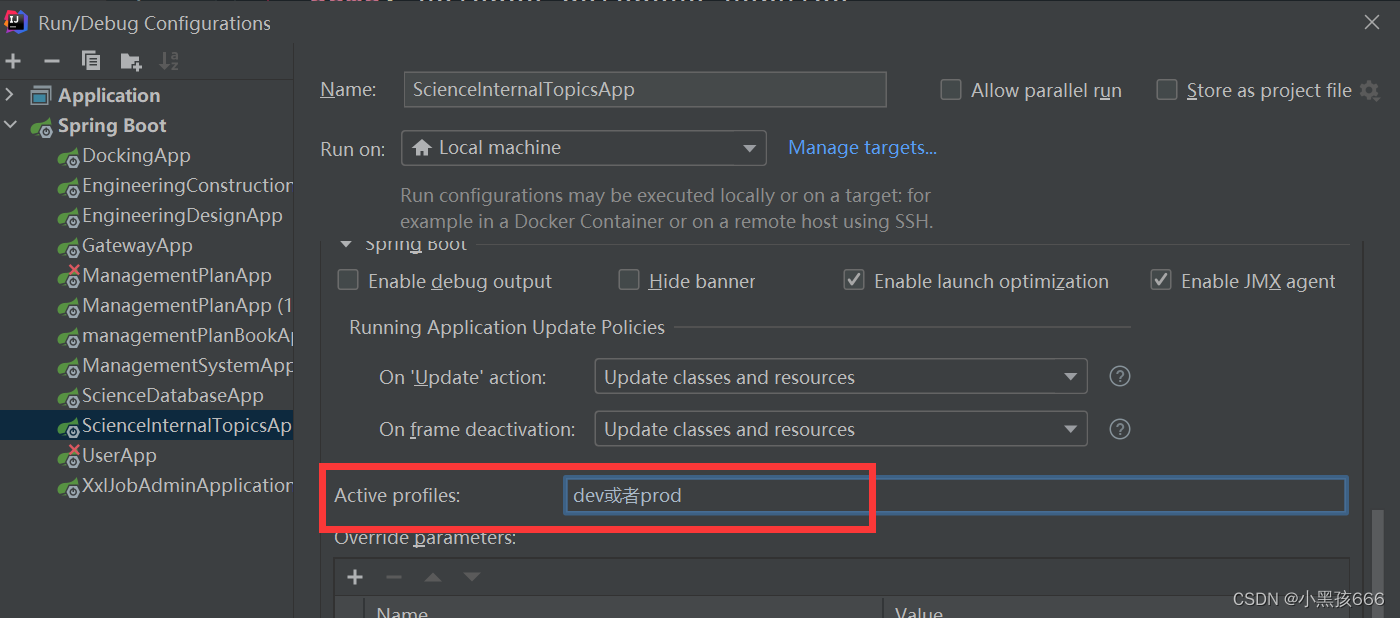Screen dimensions: 1400x618
Task: Select ManagementPlanApp (1 configuration
Action: pyautogui.click(x=187, y=305)
